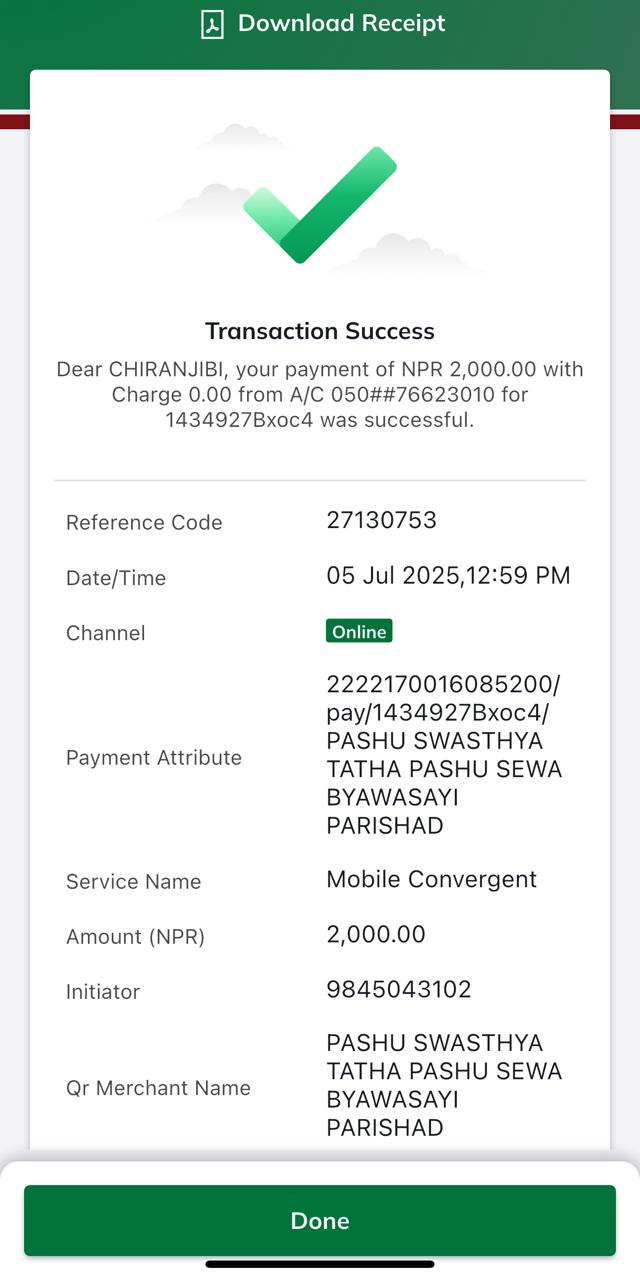Click the Reference Code label
The image size is (640, 1280).
point(144,522)
